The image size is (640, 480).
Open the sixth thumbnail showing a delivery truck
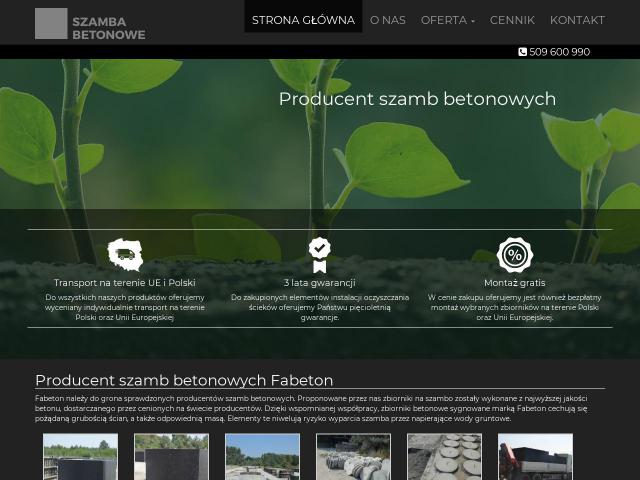[536, 457]
